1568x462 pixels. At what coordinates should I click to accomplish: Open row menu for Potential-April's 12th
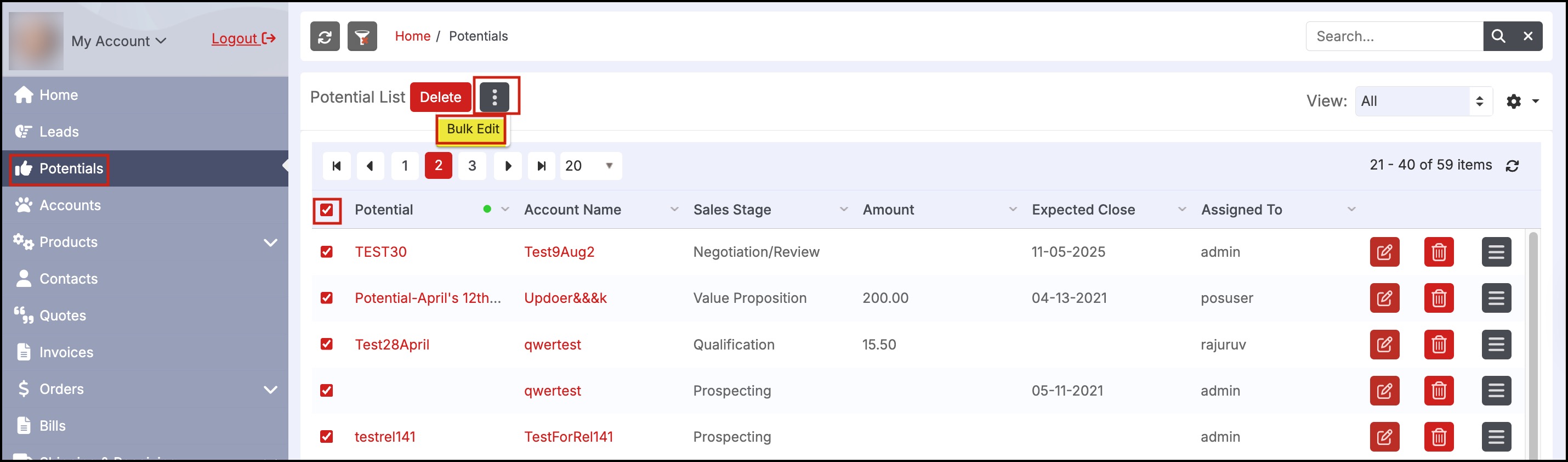(1496, 298)
